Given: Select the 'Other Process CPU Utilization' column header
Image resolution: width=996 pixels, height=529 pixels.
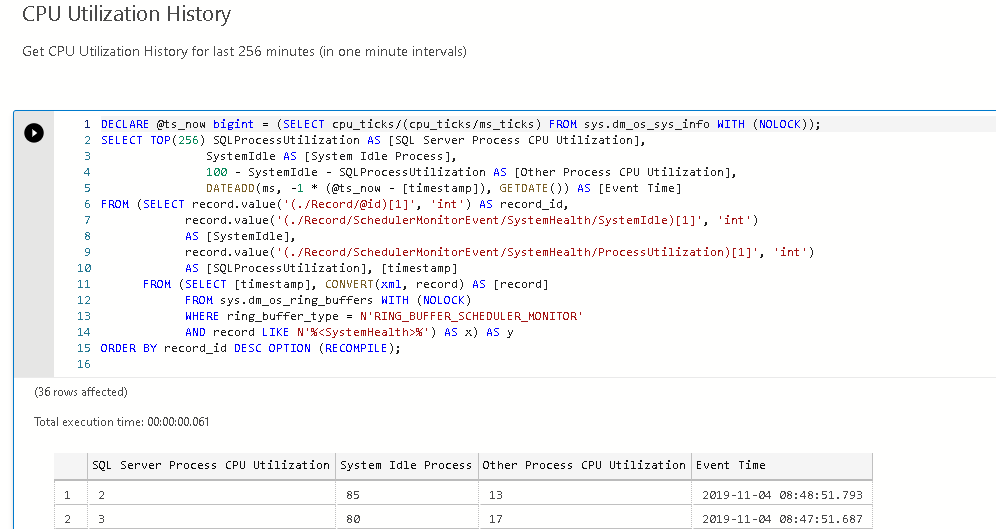Looking at the screenshot, I should click(583, 465).
